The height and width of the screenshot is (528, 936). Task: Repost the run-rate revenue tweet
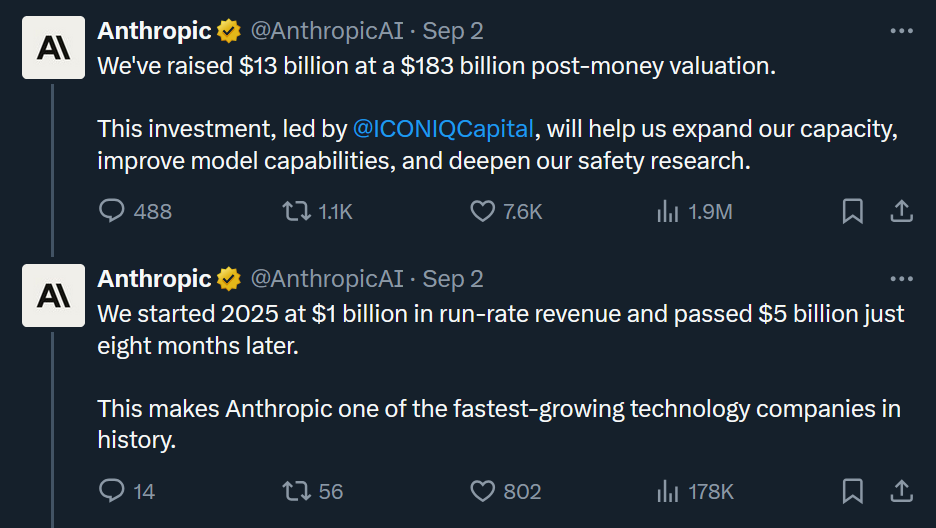(x=295, y=491)
